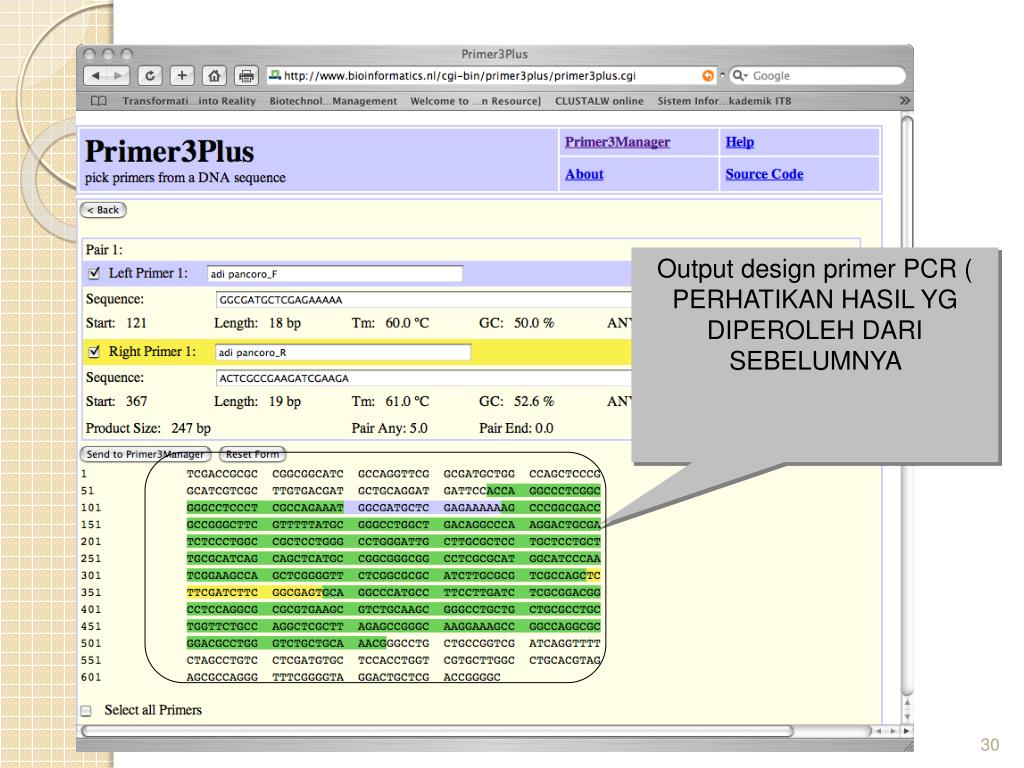The height and width of the screenshot is (768, 1024).
Task: Click the Reset Form button
Action: coord(252,454)
